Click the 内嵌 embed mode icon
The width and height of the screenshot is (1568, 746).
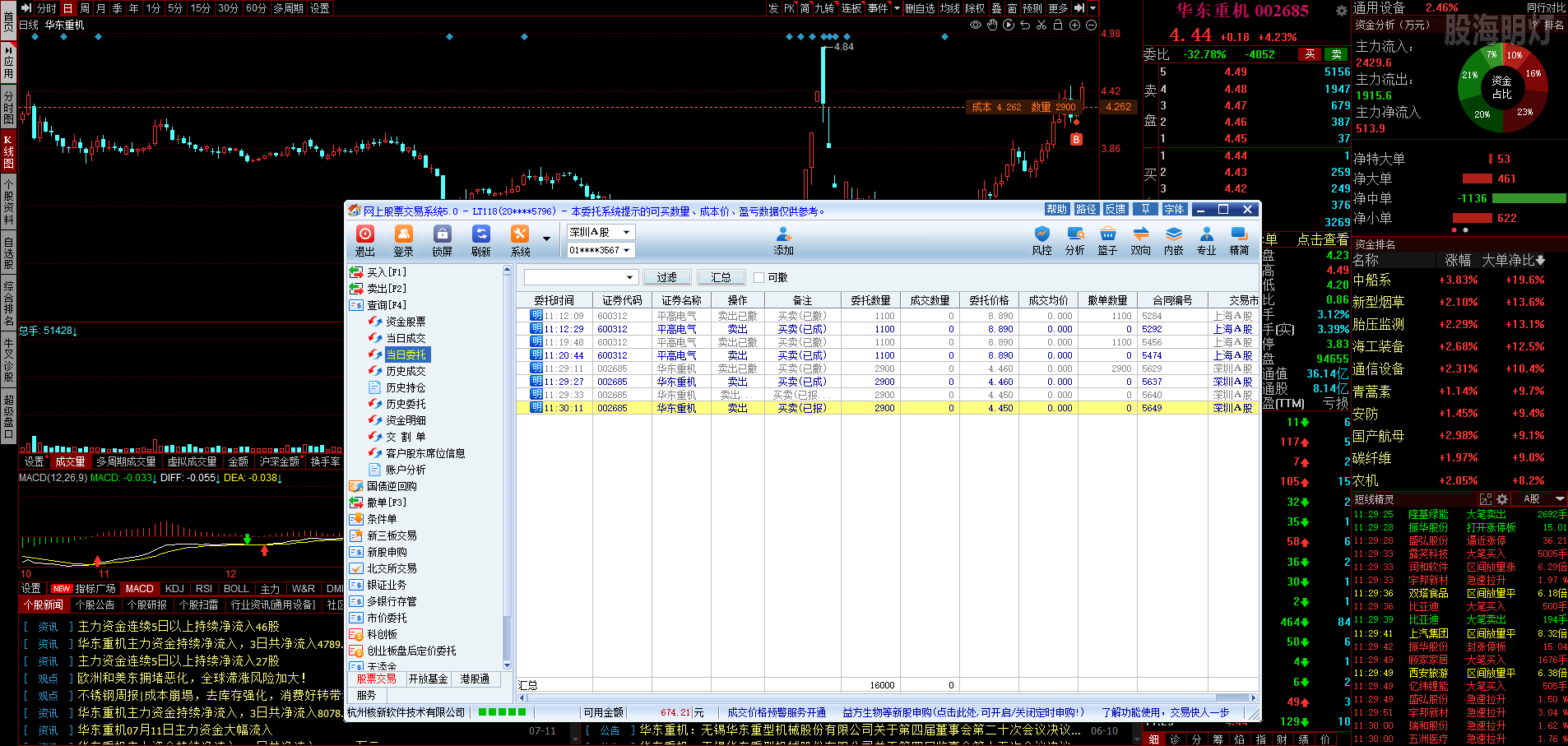(1173, 240)
